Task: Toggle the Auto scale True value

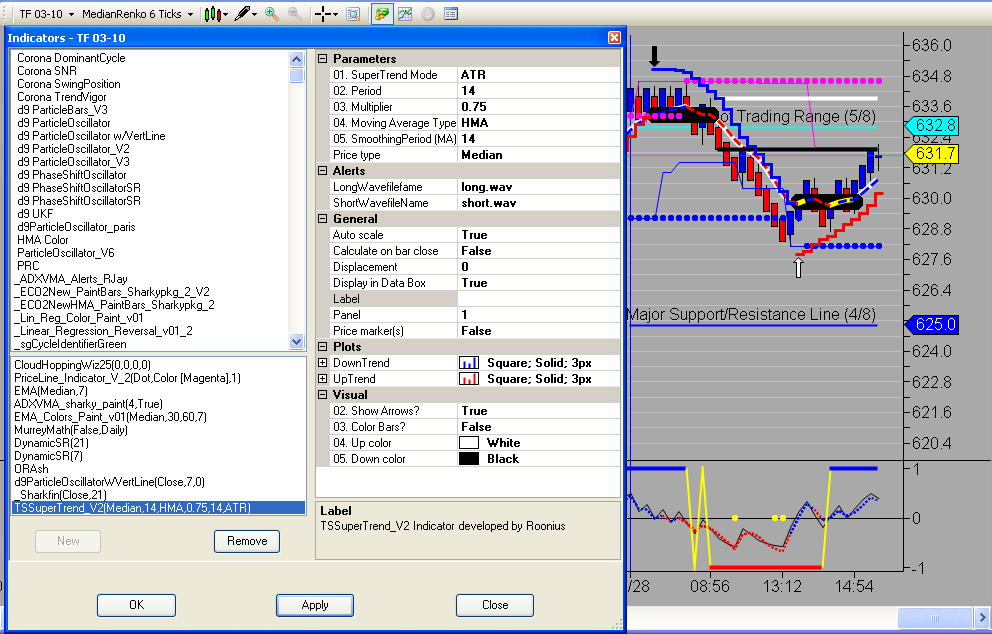Action: 538,235
